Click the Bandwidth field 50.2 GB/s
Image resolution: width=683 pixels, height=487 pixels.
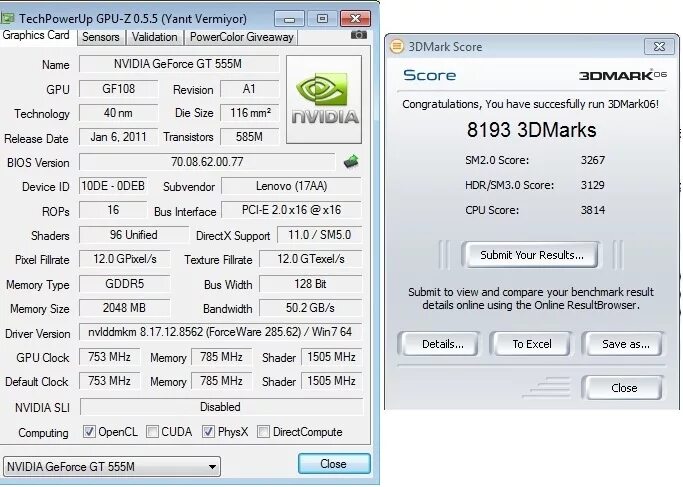tap(310, 308)
